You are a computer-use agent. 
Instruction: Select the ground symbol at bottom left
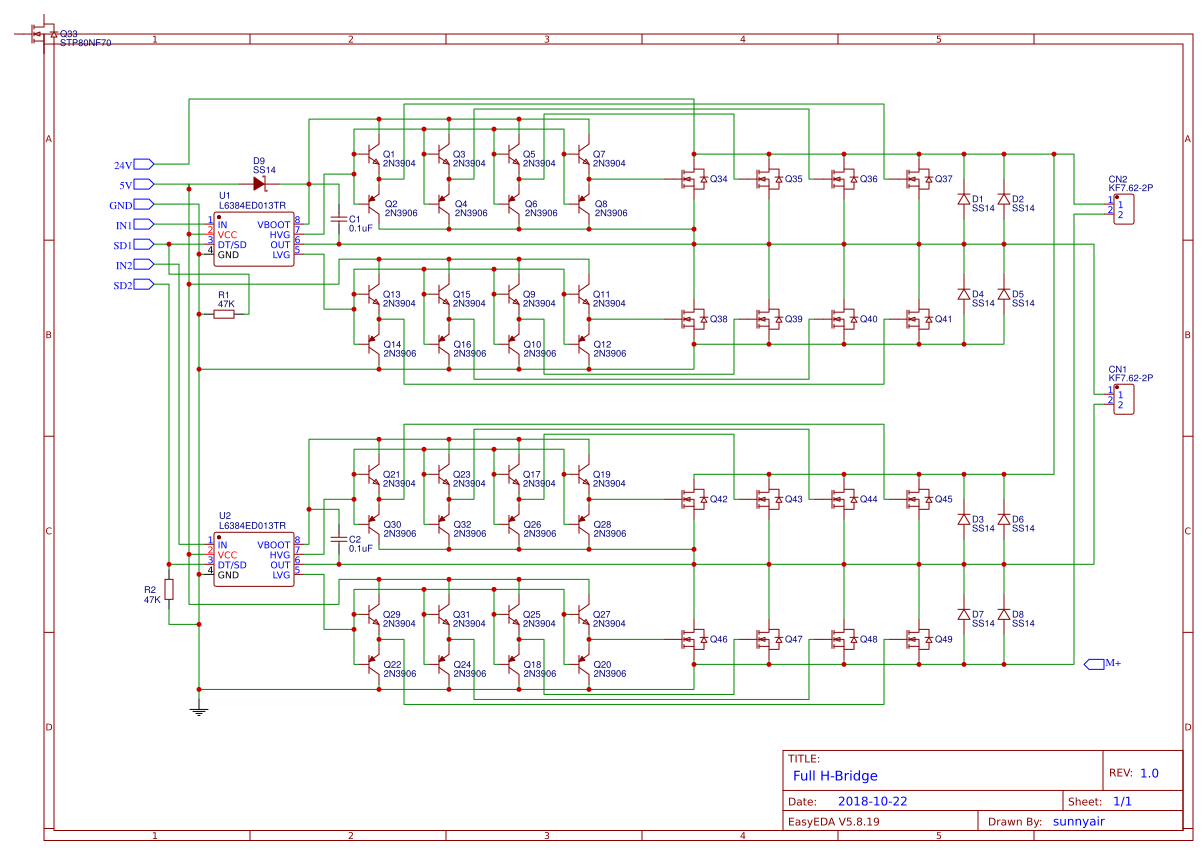[x=199, y=710]
